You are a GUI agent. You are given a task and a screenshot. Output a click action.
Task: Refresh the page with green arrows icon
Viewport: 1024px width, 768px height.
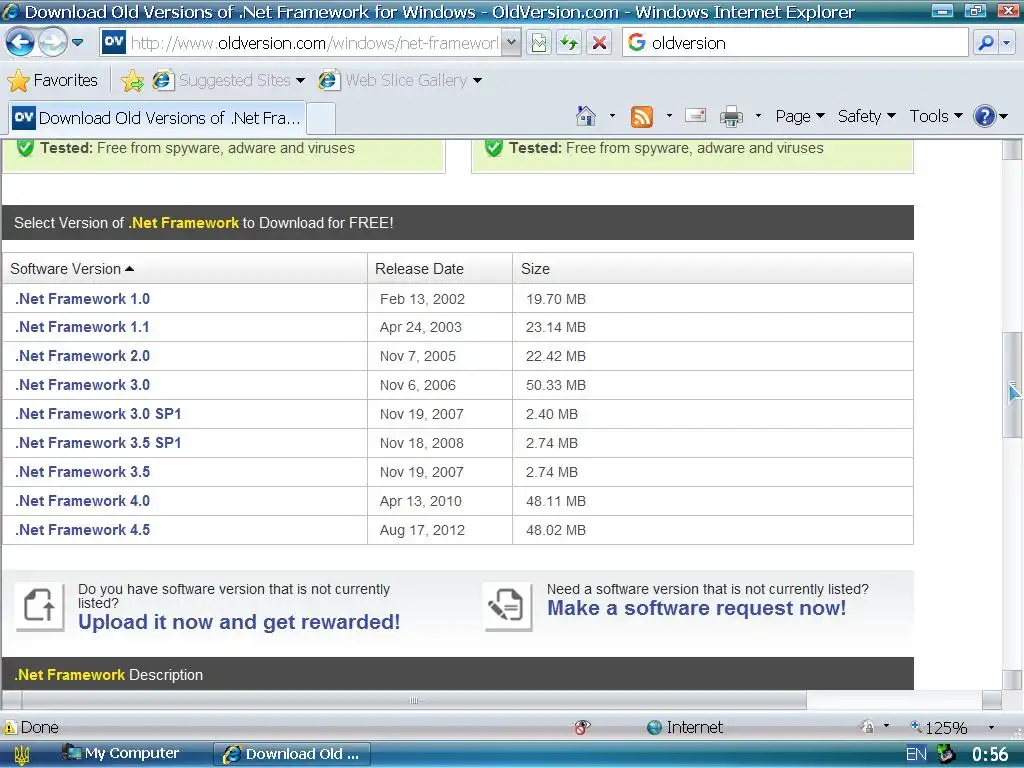pyautogui.click(x=569, y=43)
